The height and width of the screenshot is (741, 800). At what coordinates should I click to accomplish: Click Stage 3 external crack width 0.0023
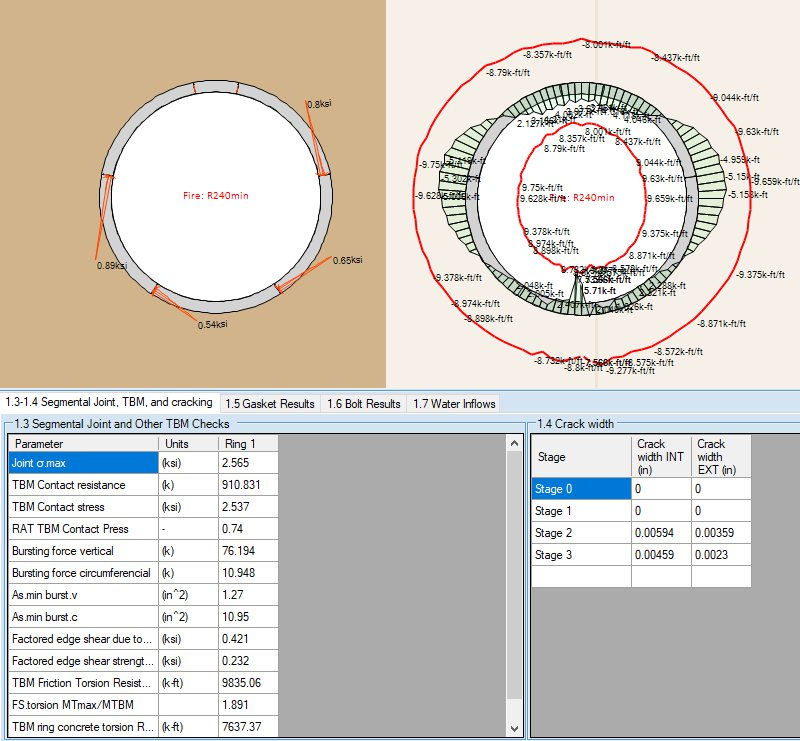click(720, 555)
